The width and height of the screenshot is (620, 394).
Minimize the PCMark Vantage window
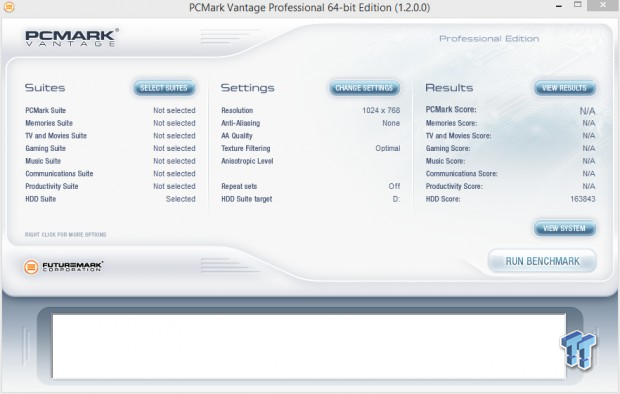559,6
